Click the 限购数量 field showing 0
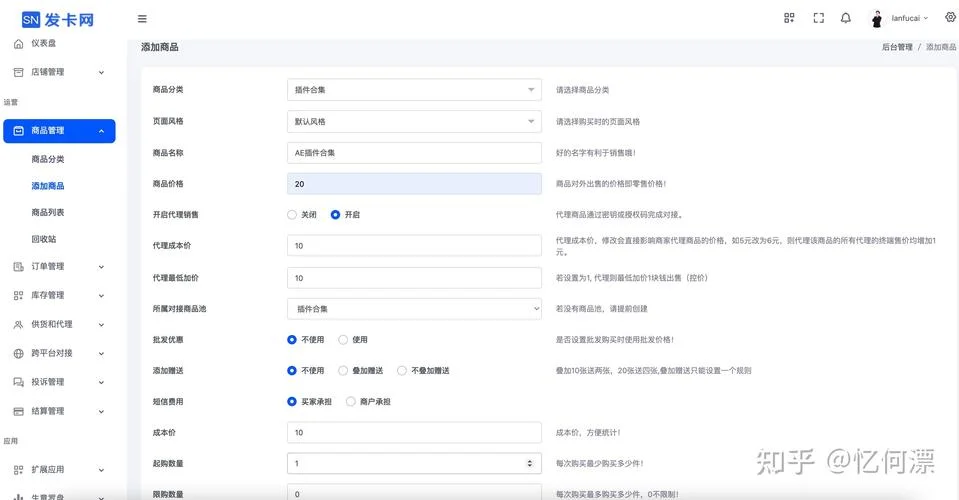Screen dimensions: 959x500 click(414, 493)
